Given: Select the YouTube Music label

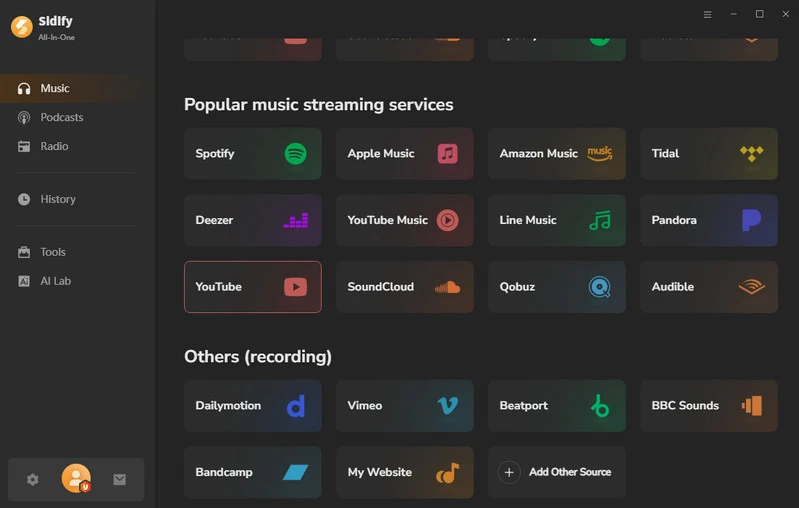Looking at the screenshot, I should [387, 220].
